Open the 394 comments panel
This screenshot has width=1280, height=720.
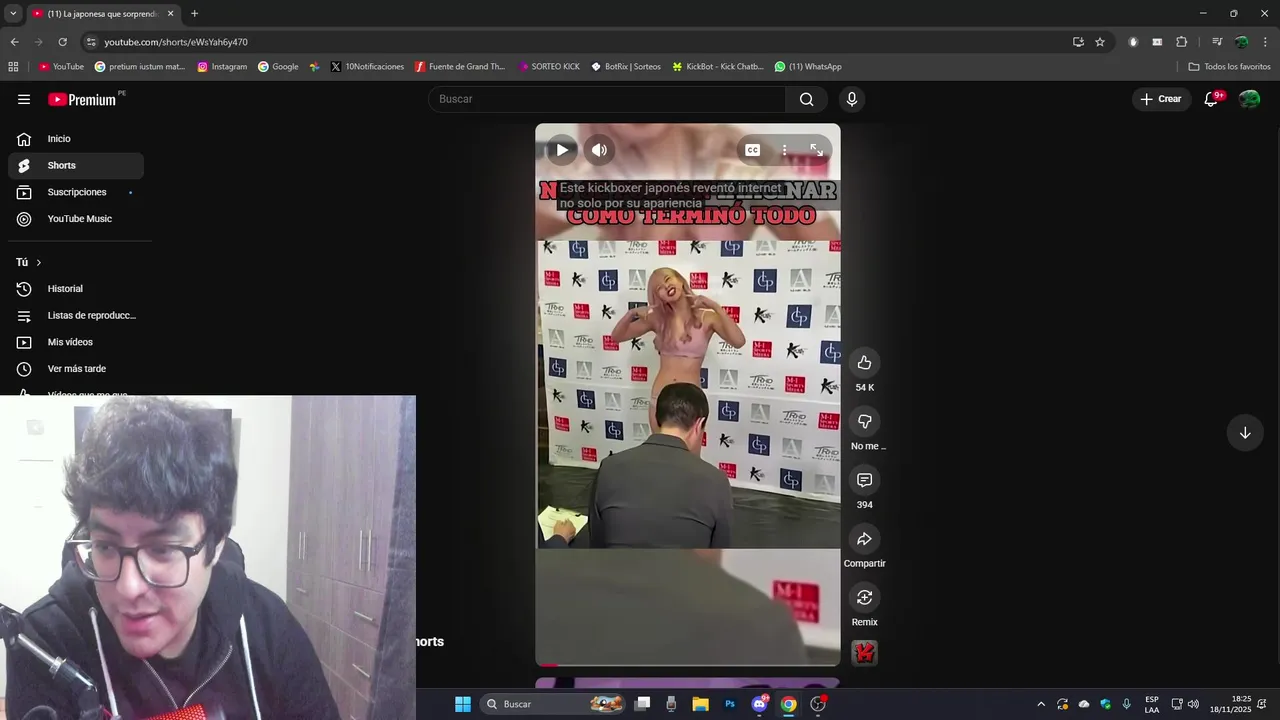pos(864,480)
